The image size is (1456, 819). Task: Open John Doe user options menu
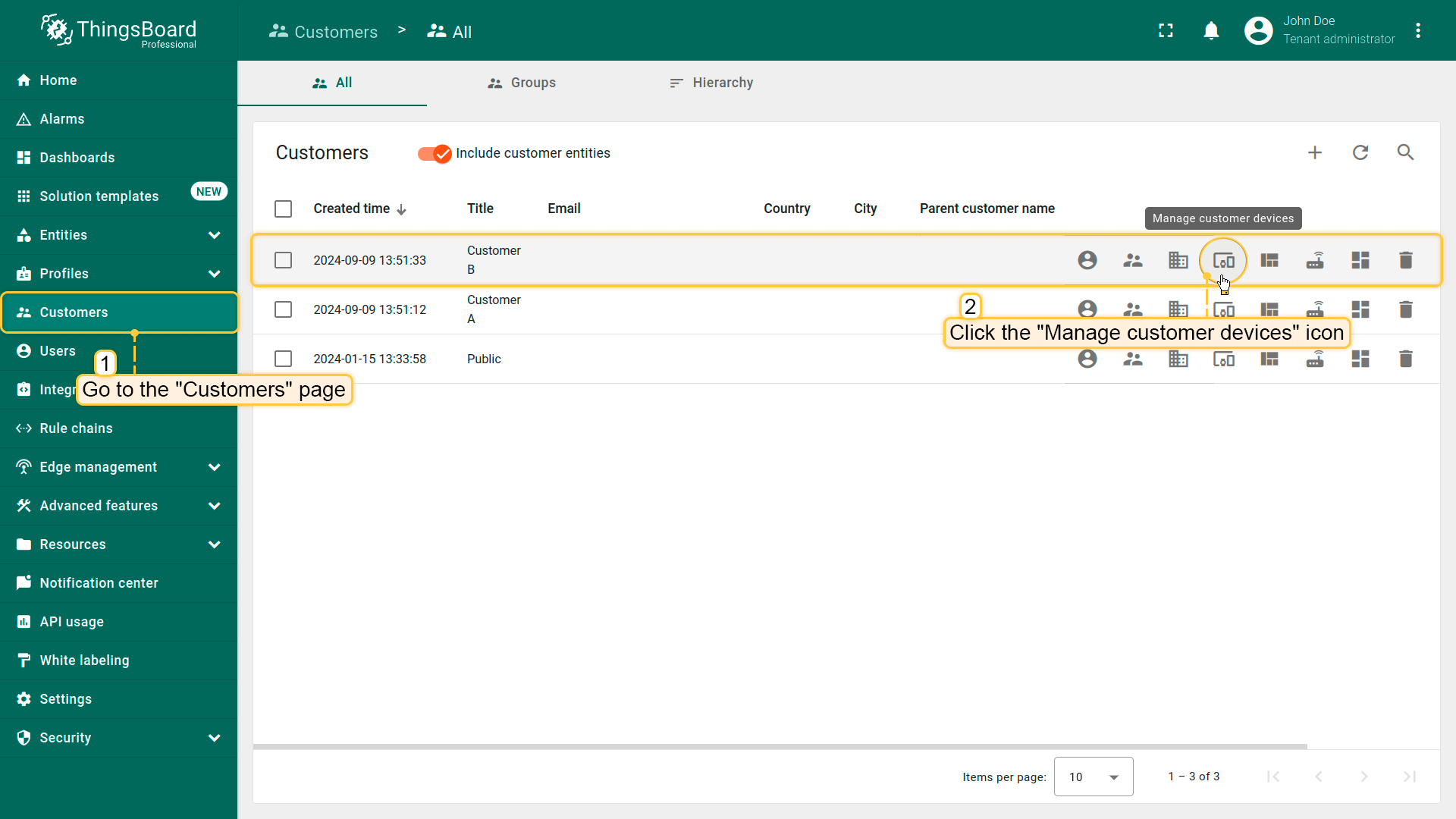point(1417,30)
